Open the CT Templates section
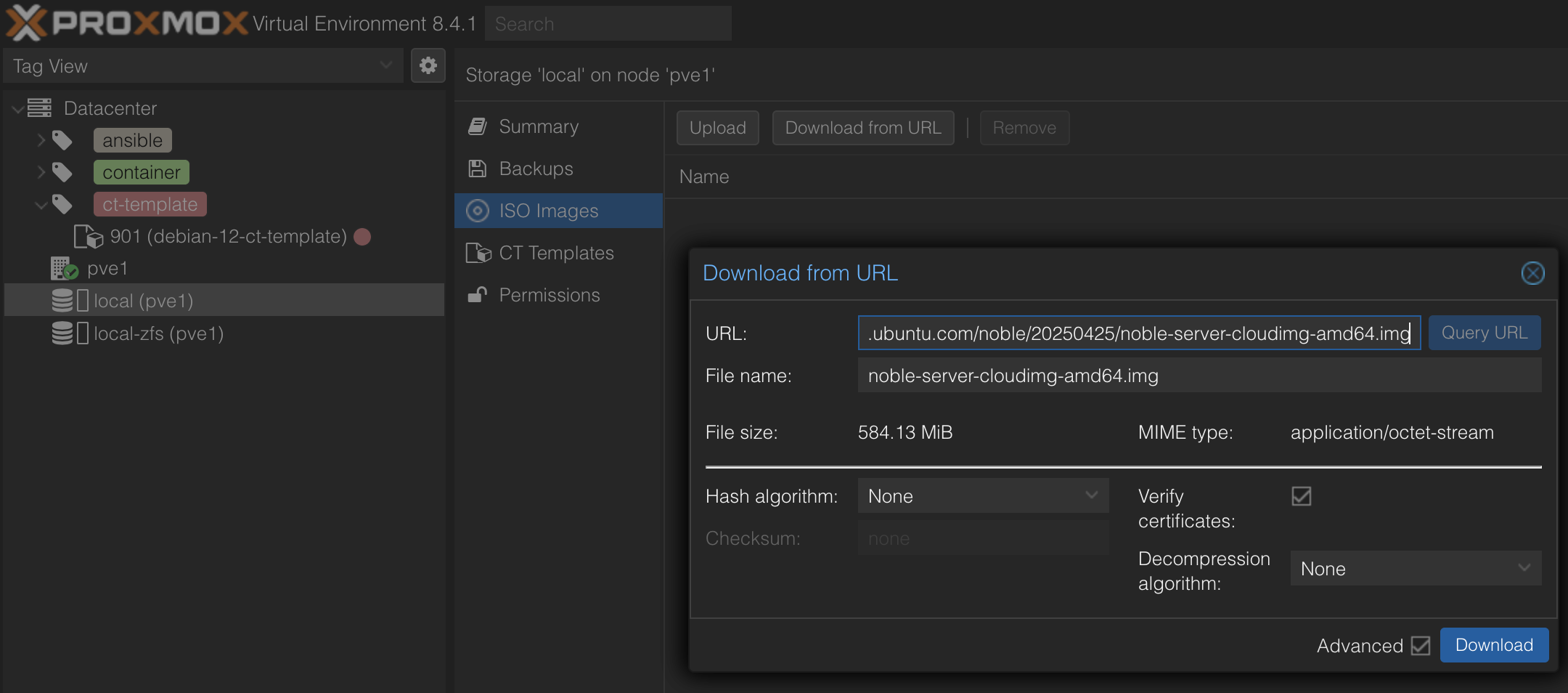Viewport: 1568px width, 693px height. 556,253
